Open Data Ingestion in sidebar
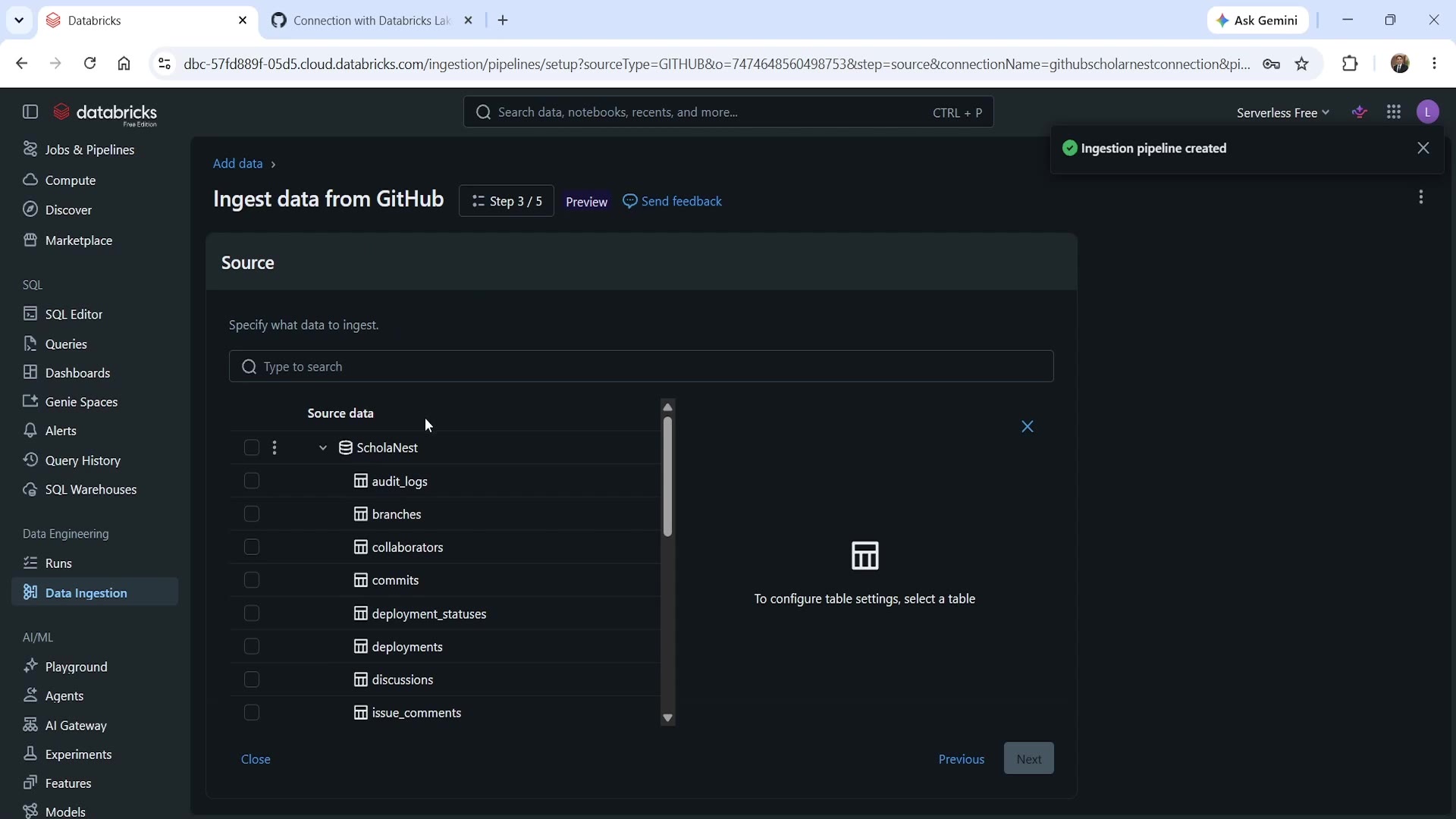 point(95,593)
